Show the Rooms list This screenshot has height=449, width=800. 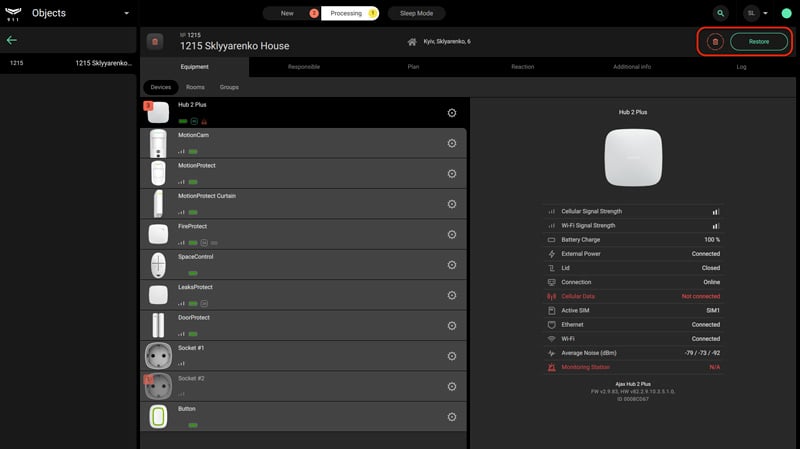195,87
